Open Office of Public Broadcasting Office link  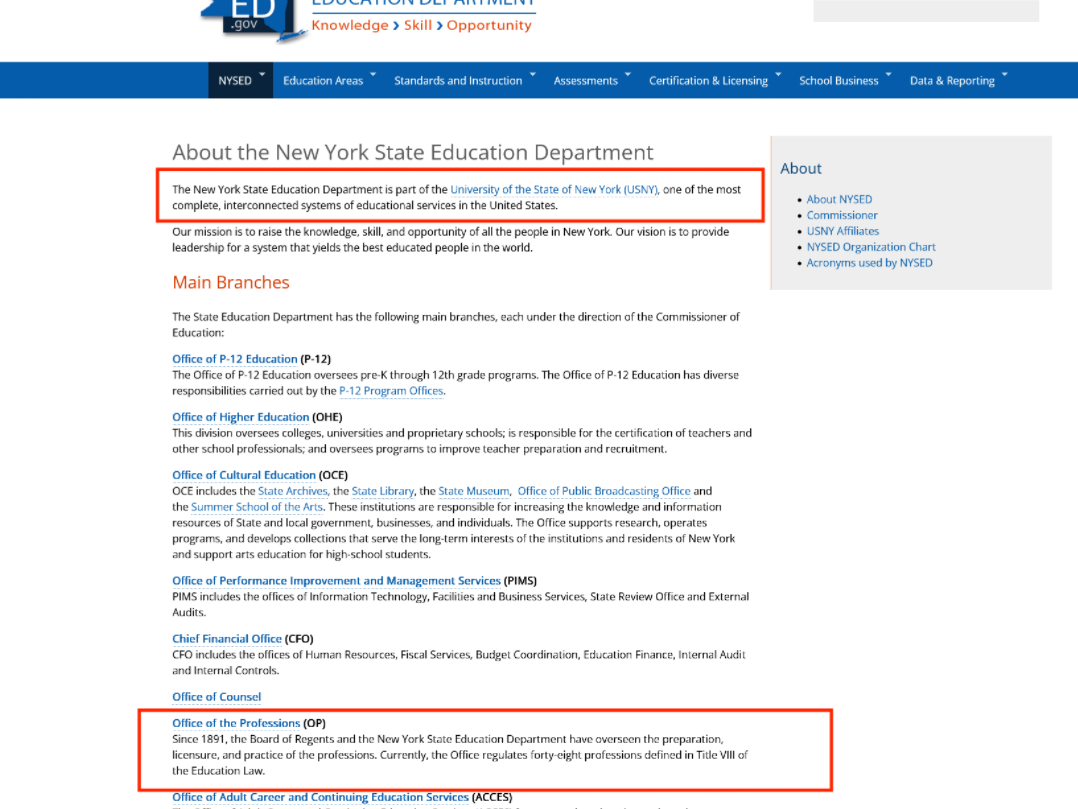click(x=604, y=491)
